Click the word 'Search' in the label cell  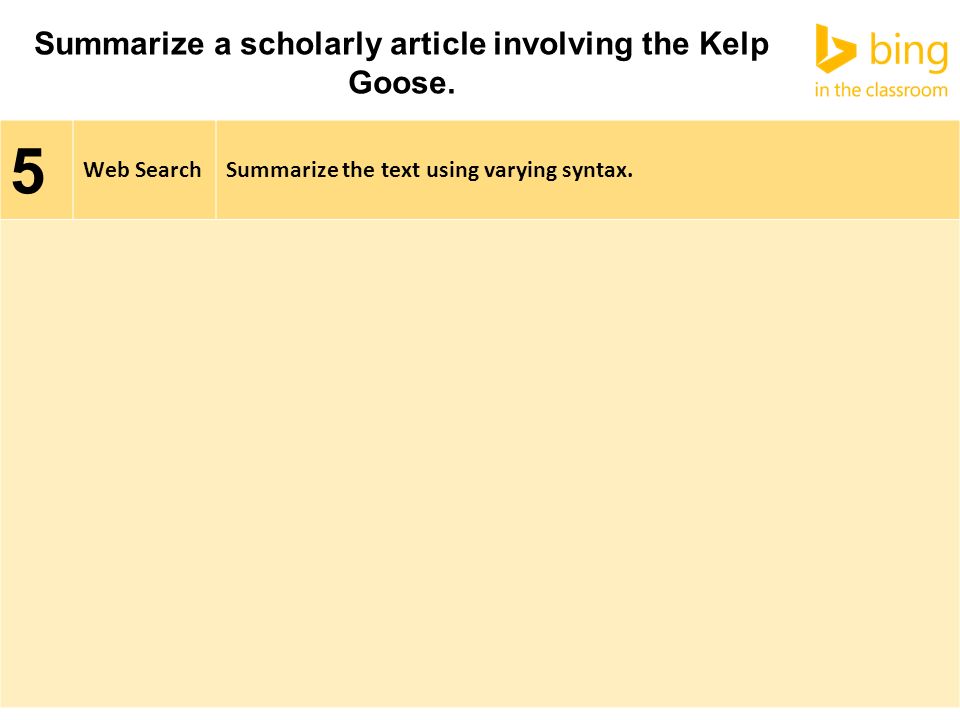168,170
